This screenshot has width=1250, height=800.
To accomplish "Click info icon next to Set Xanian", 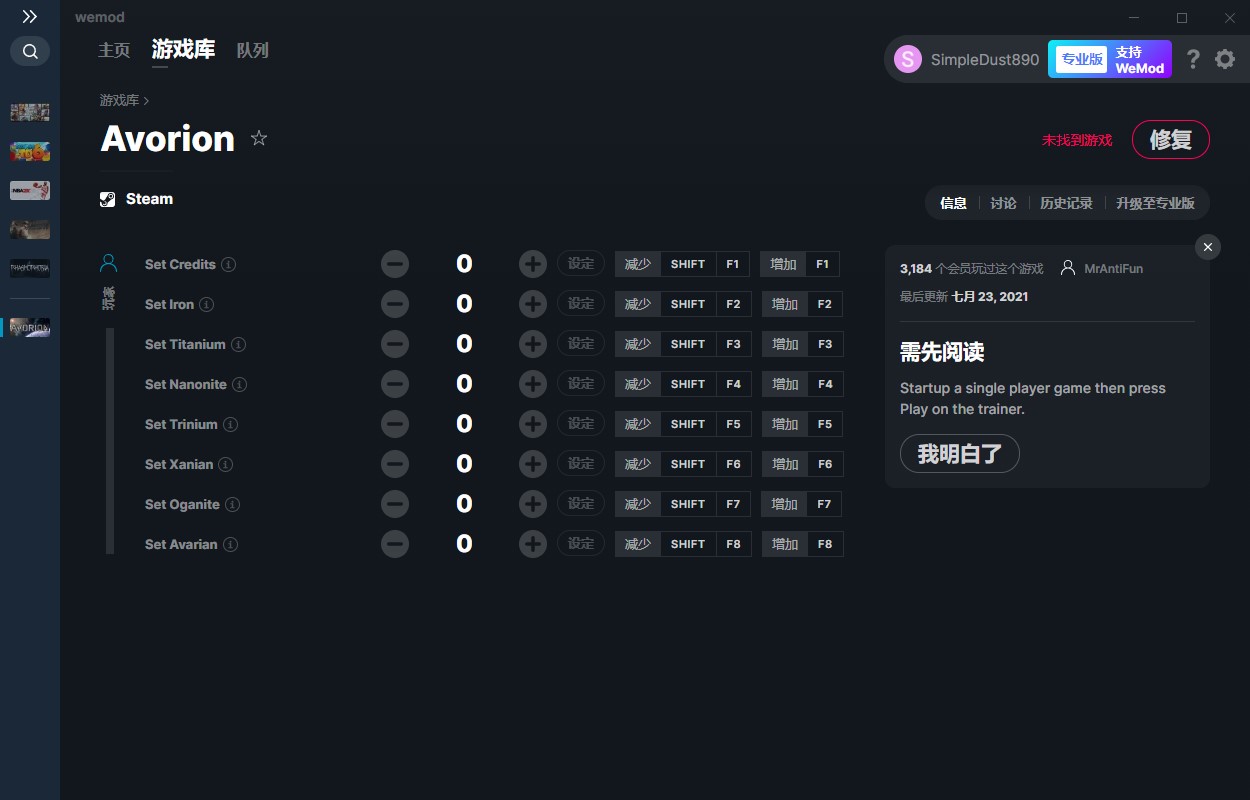I will coord(226,465).
